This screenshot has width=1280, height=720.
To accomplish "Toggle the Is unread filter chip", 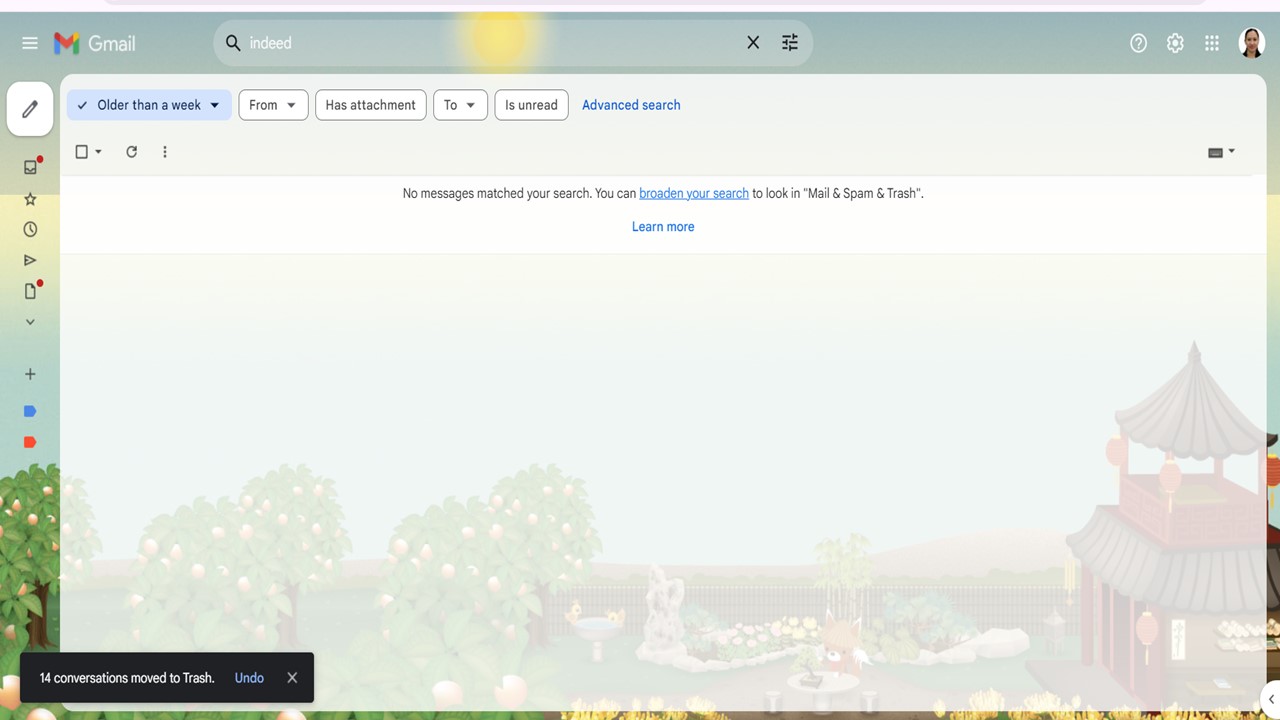I will coord(531,105).
